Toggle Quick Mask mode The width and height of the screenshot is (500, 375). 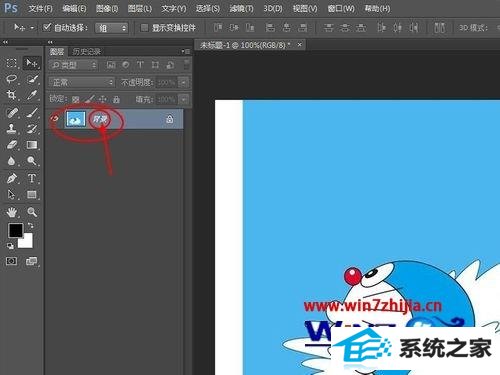pyautogui.click(x=12, y=261)
